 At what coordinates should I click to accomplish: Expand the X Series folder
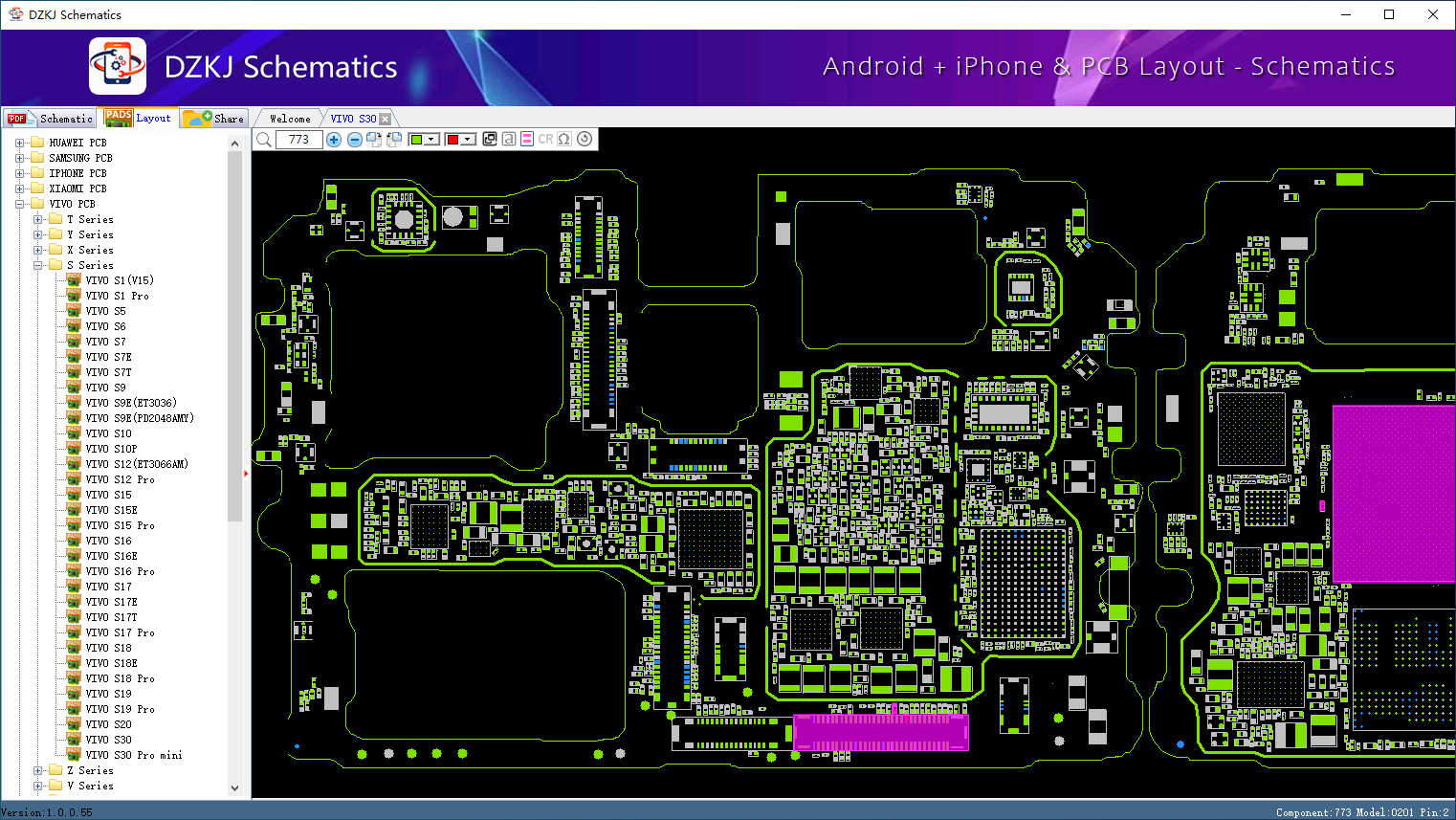(x=37, y=250)
